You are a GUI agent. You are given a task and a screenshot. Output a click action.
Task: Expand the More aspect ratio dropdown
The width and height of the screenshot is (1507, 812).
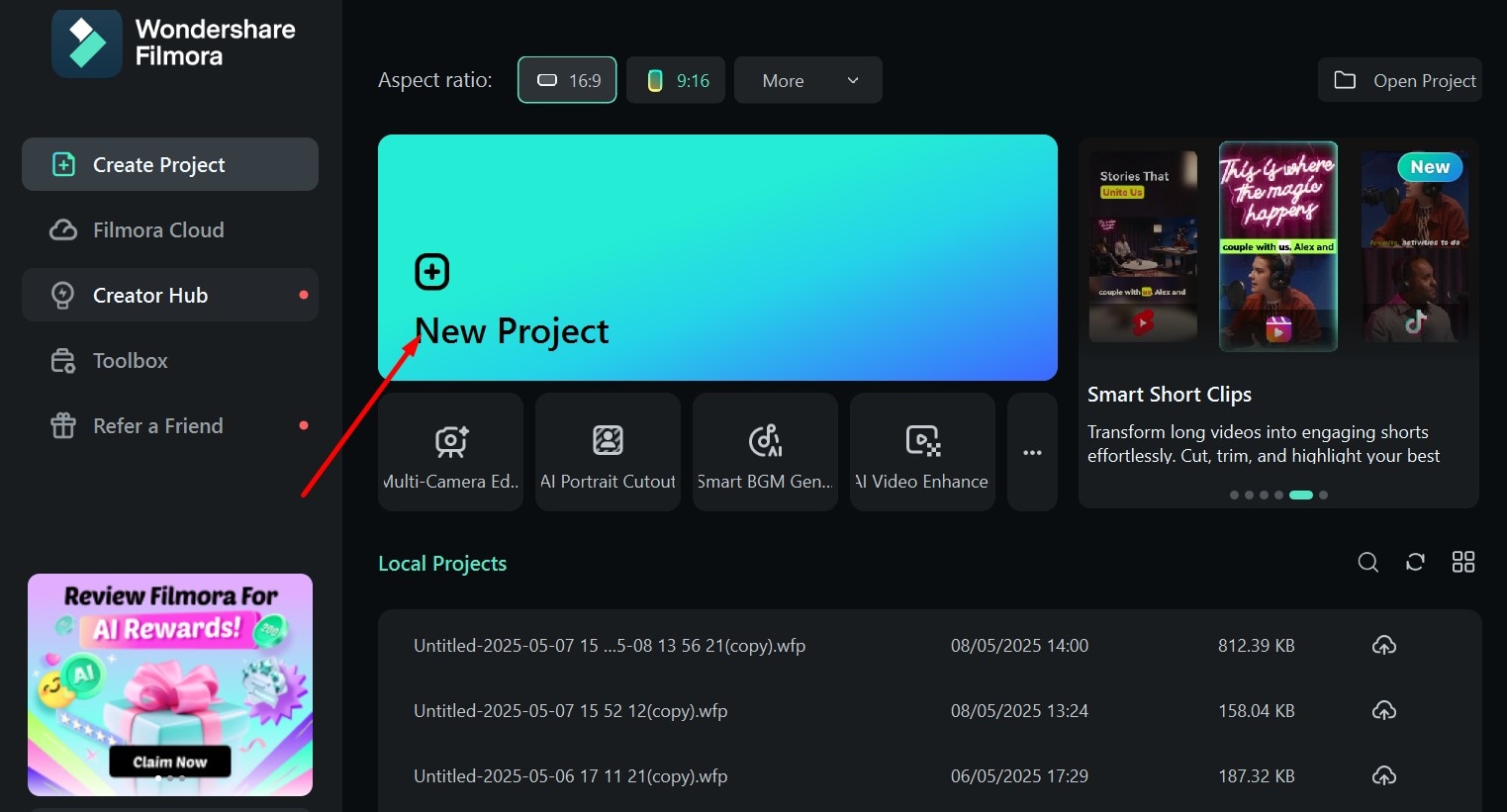pyautogui.click(x=807, y=80)
